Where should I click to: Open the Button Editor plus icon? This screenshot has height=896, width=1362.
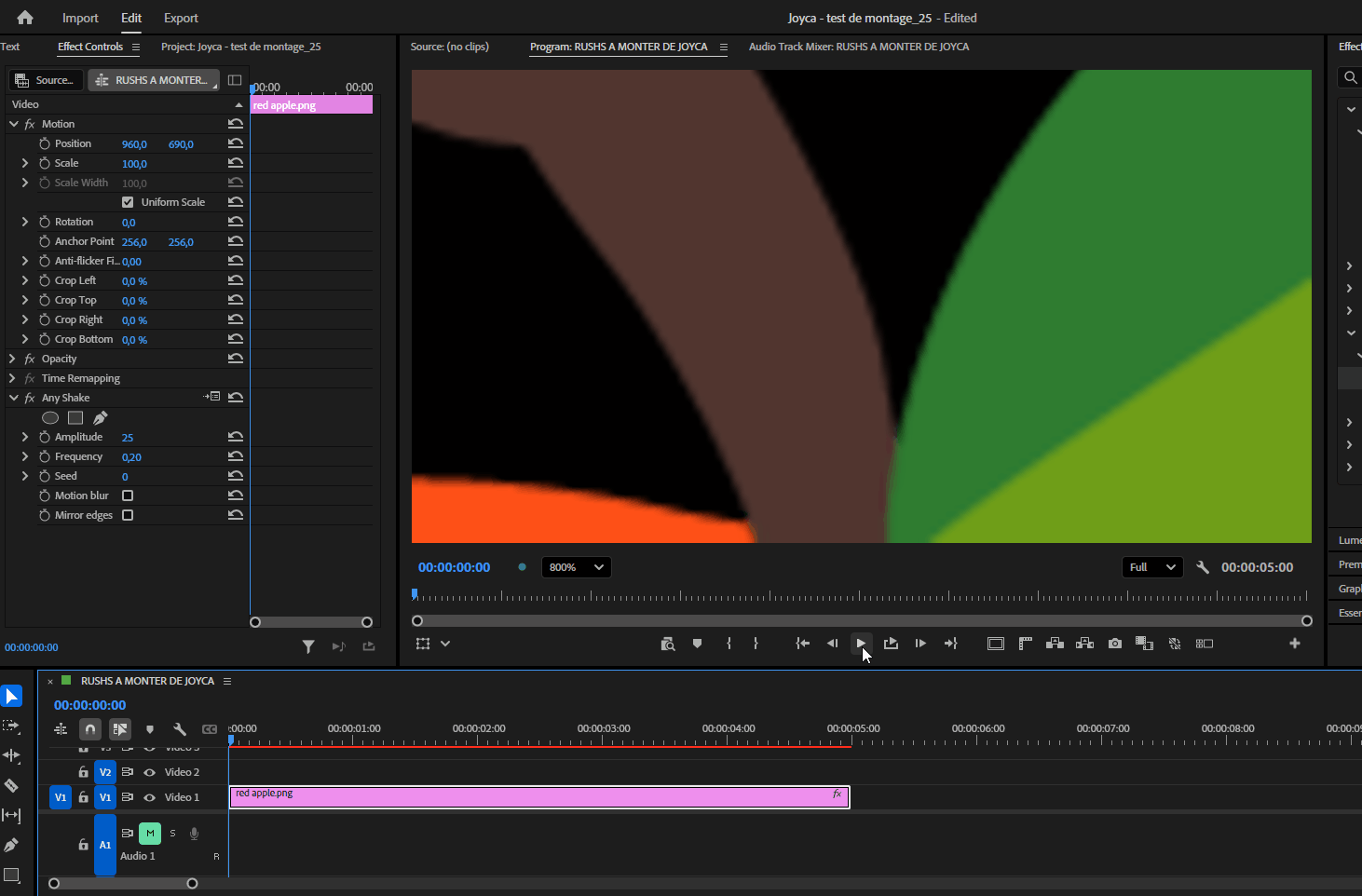coord(1295,644)
